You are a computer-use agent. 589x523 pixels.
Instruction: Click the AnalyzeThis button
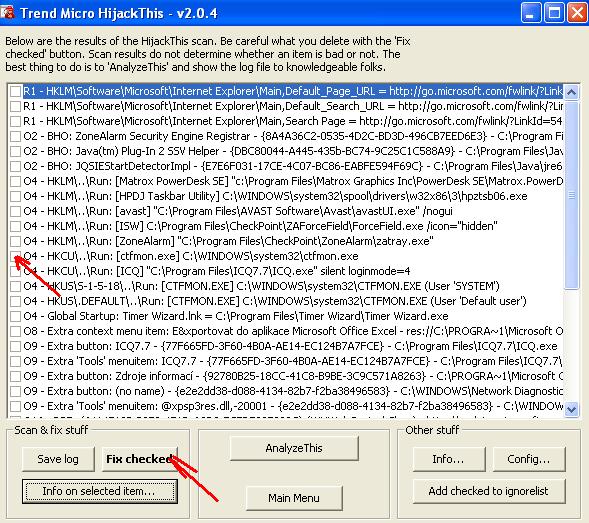(x=294, y=448)
